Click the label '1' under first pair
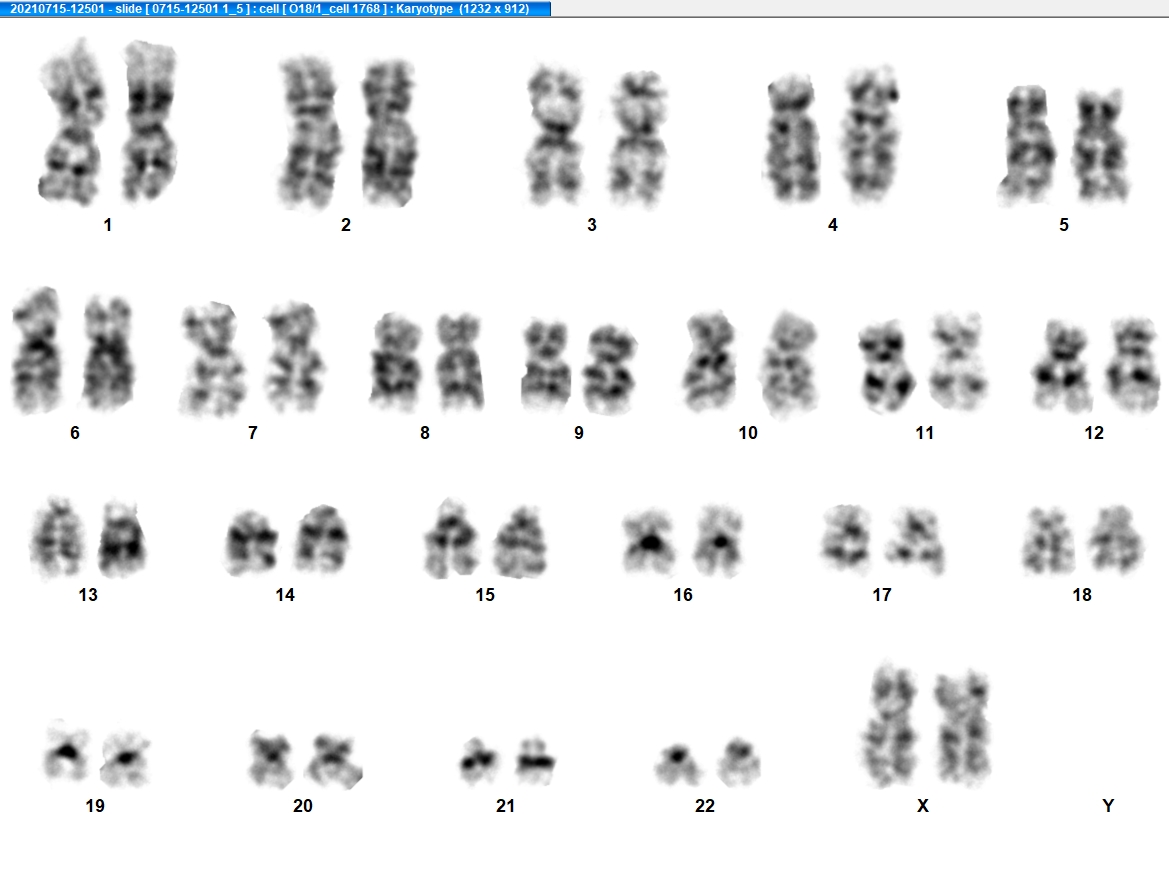This screenshot has width=1169, height=891. (x=107, y=224)
